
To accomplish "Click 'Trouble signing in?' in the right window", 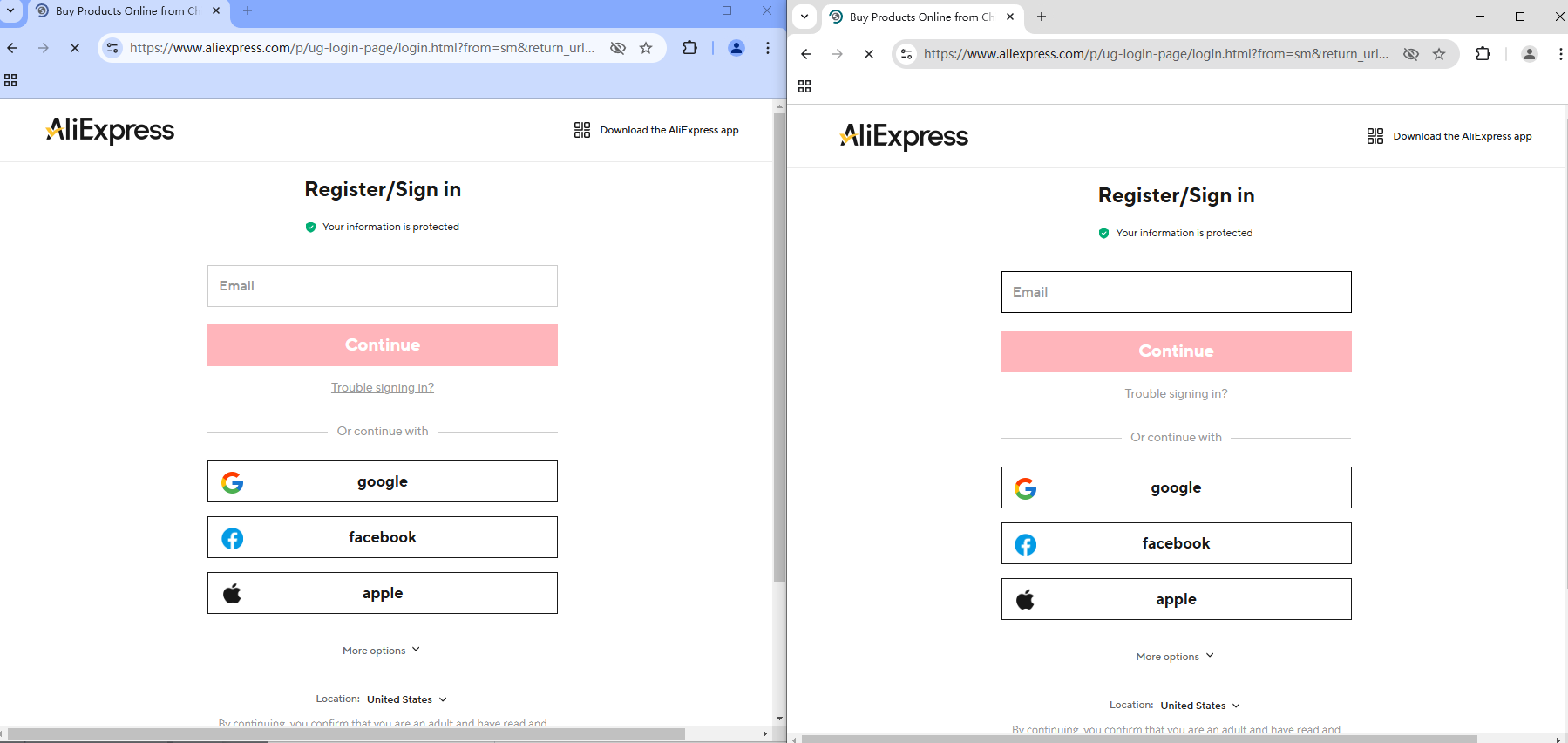I will pyautogui.click(x=1176, y=394).
